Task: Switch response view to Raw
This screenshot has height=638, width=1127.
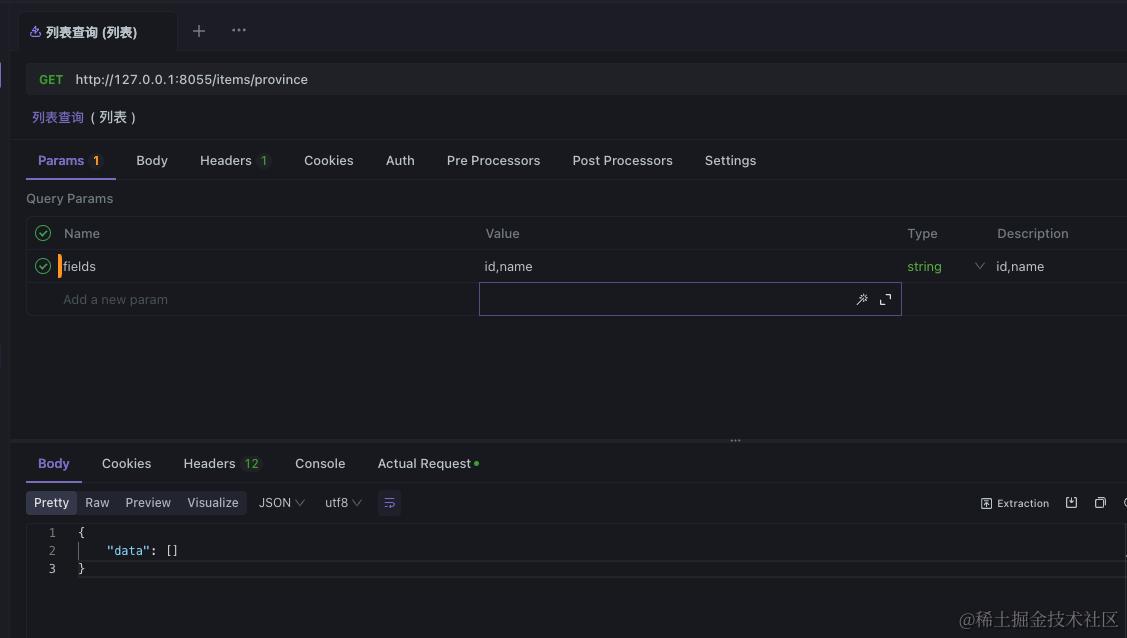Action: pyautogui.click(x=97, y=503)
